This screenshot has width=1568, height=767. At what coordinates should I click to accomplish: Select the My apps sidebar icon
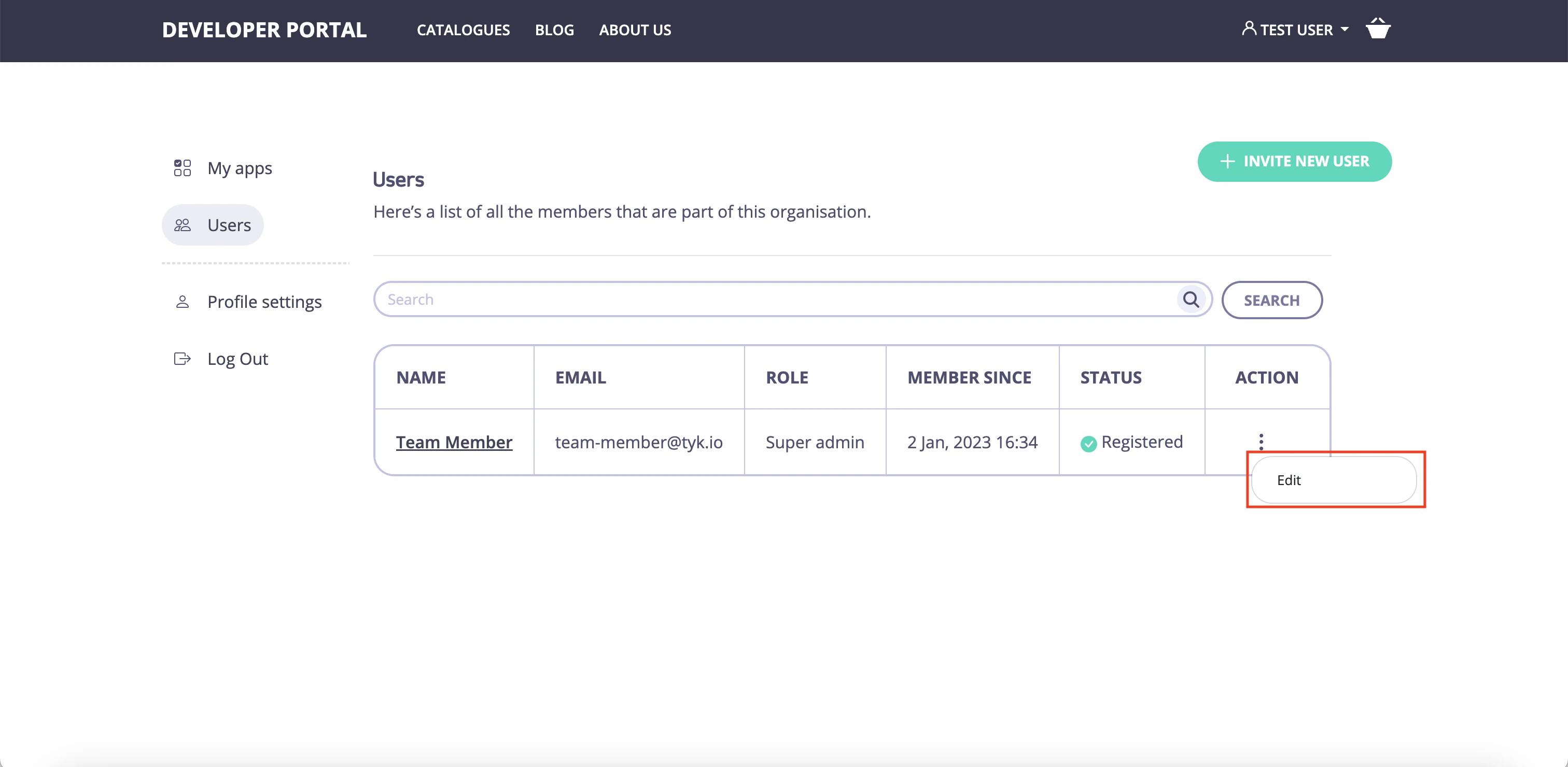pyautogui.click(x=181, y=168)
